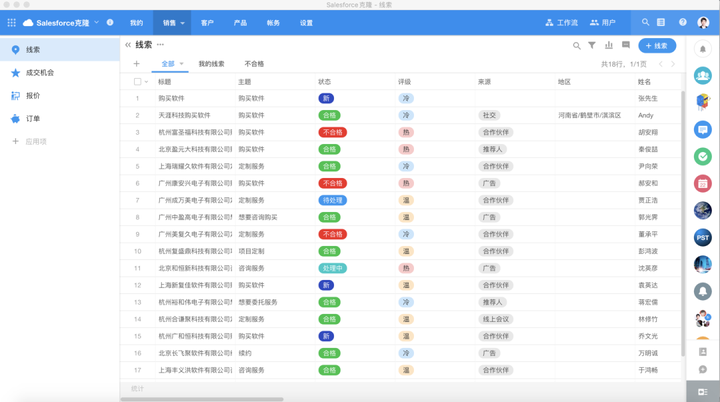Add a new view with plus icon
This screenshot has width=720, height=402.
(136, 64)
